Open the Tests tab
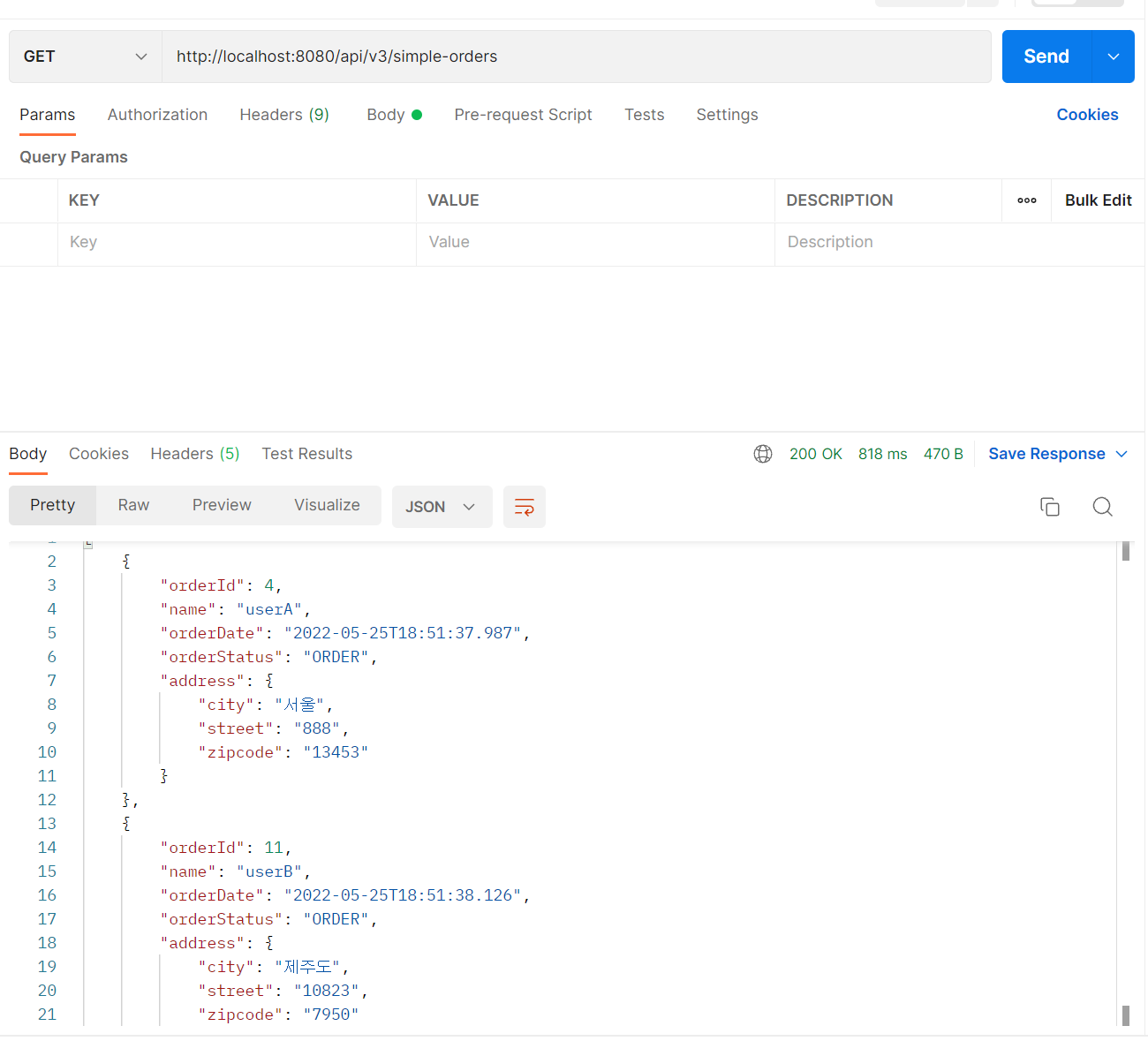 click(644, 115)
